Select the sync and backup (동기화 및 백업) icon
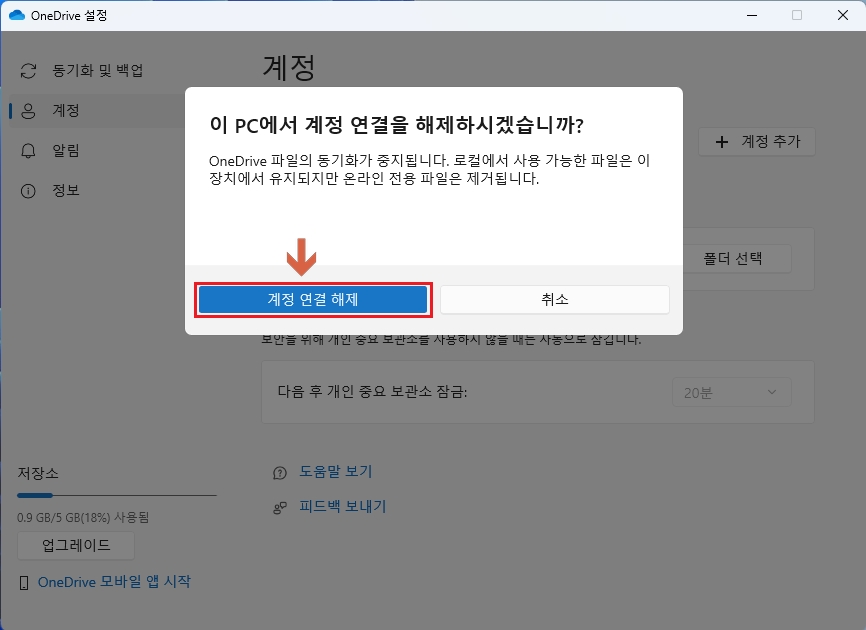The image size is (866, 630). pos(29,71)
